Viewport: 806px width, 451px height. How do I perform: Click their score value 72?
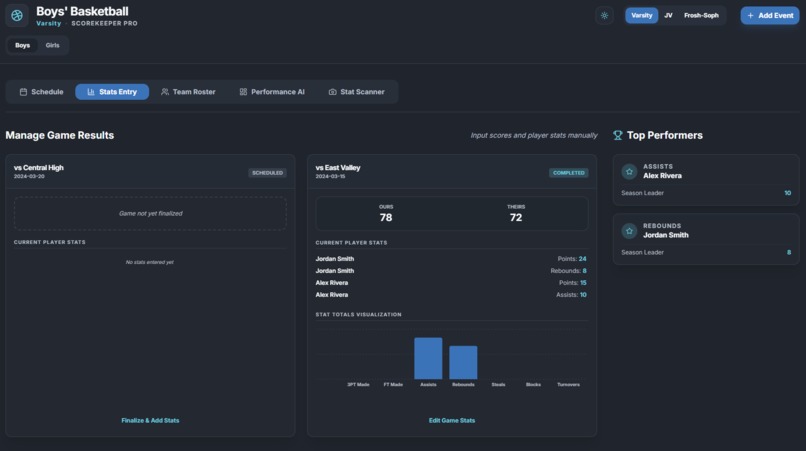click(x=516, y=218)
